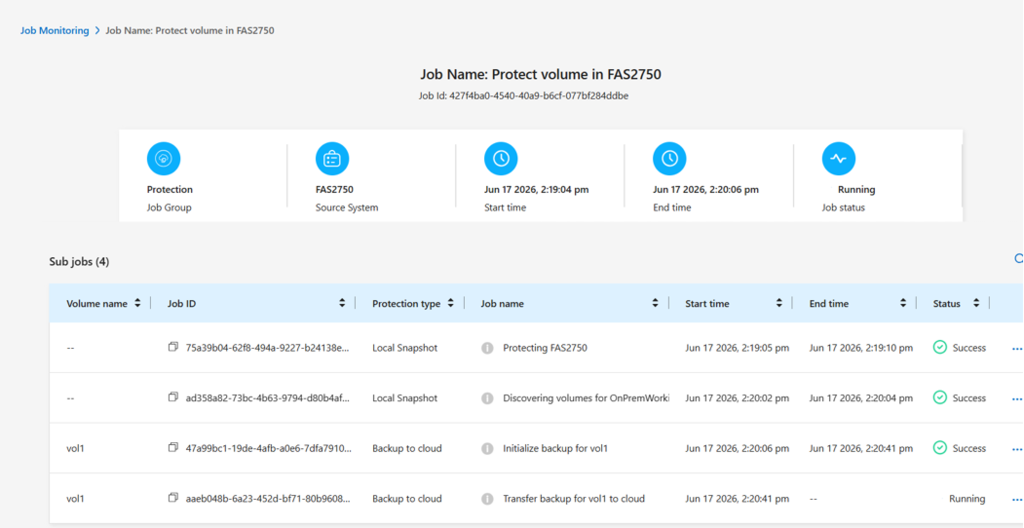Click the Running job status icon

[x=839, y=159]
